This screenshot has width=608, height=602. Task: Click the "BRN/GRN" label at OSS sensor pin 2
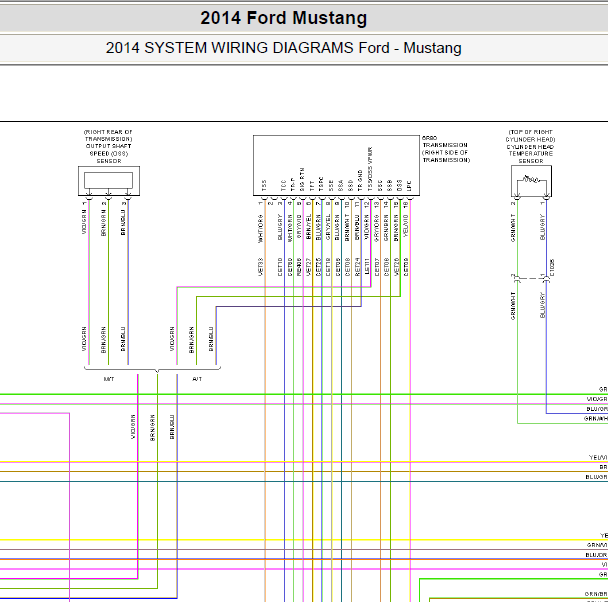coord(104,223)
